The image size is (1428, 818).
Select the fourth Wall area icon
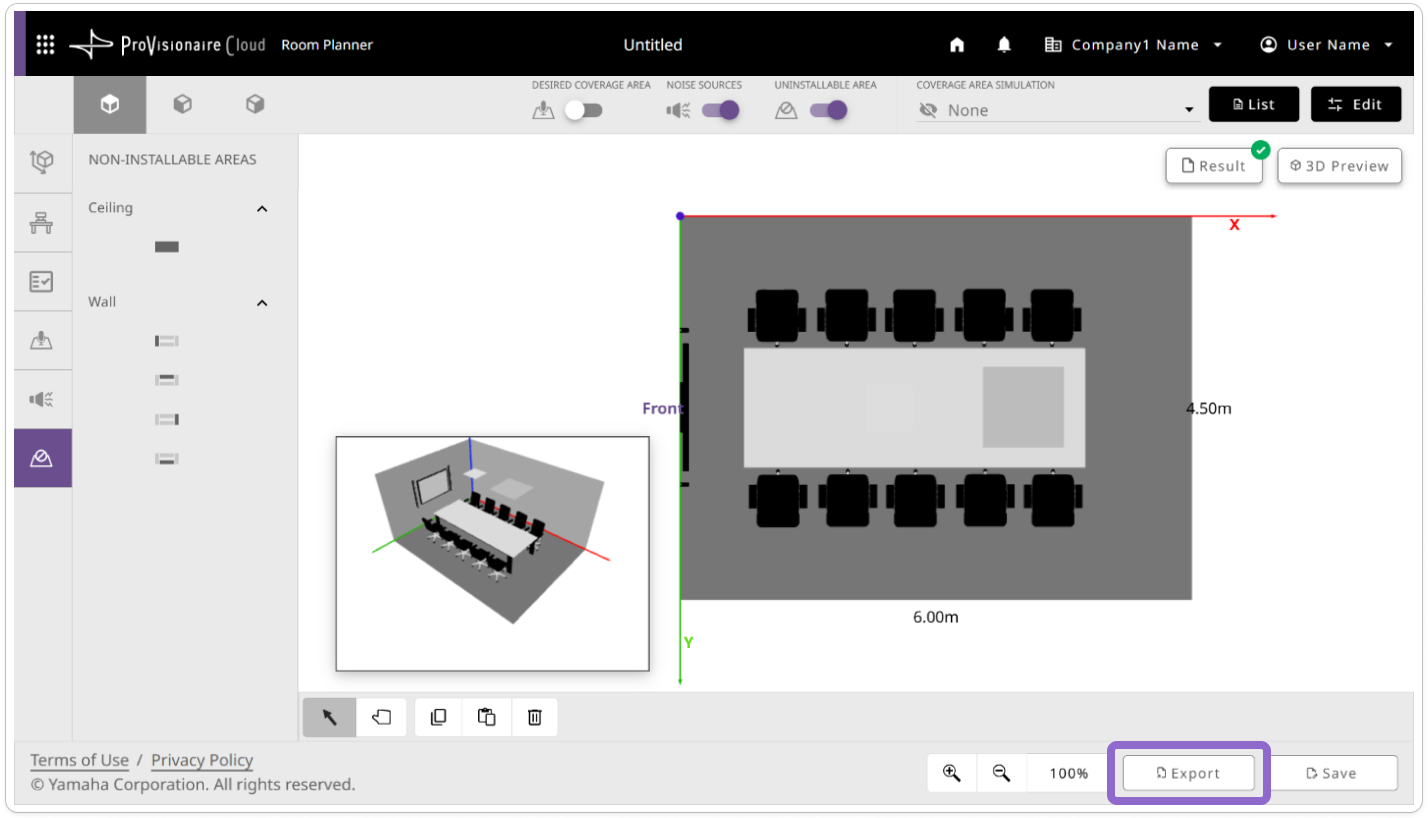click(x=167, y=458)
